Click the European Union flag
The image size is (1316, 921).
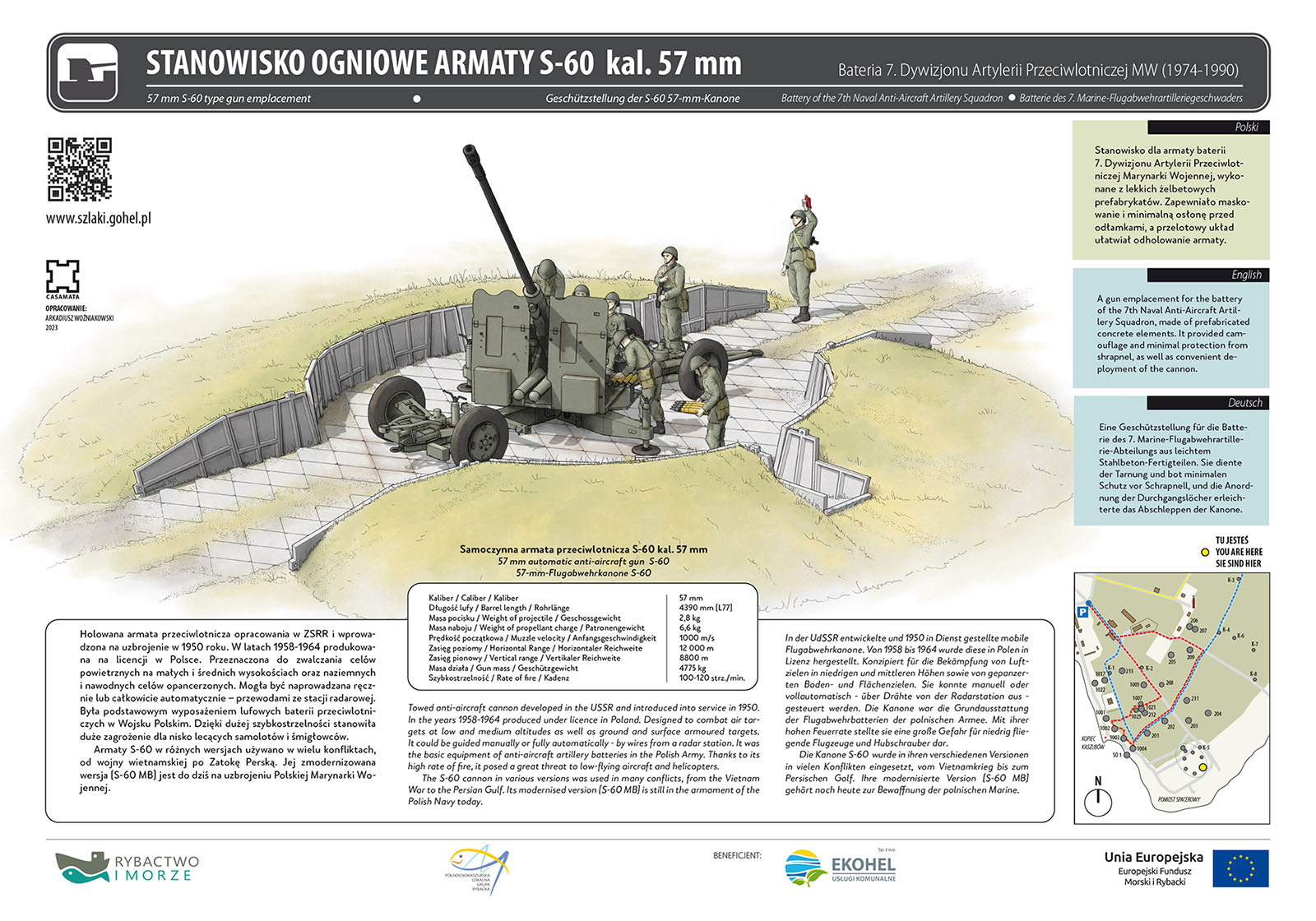(1241, 868)
